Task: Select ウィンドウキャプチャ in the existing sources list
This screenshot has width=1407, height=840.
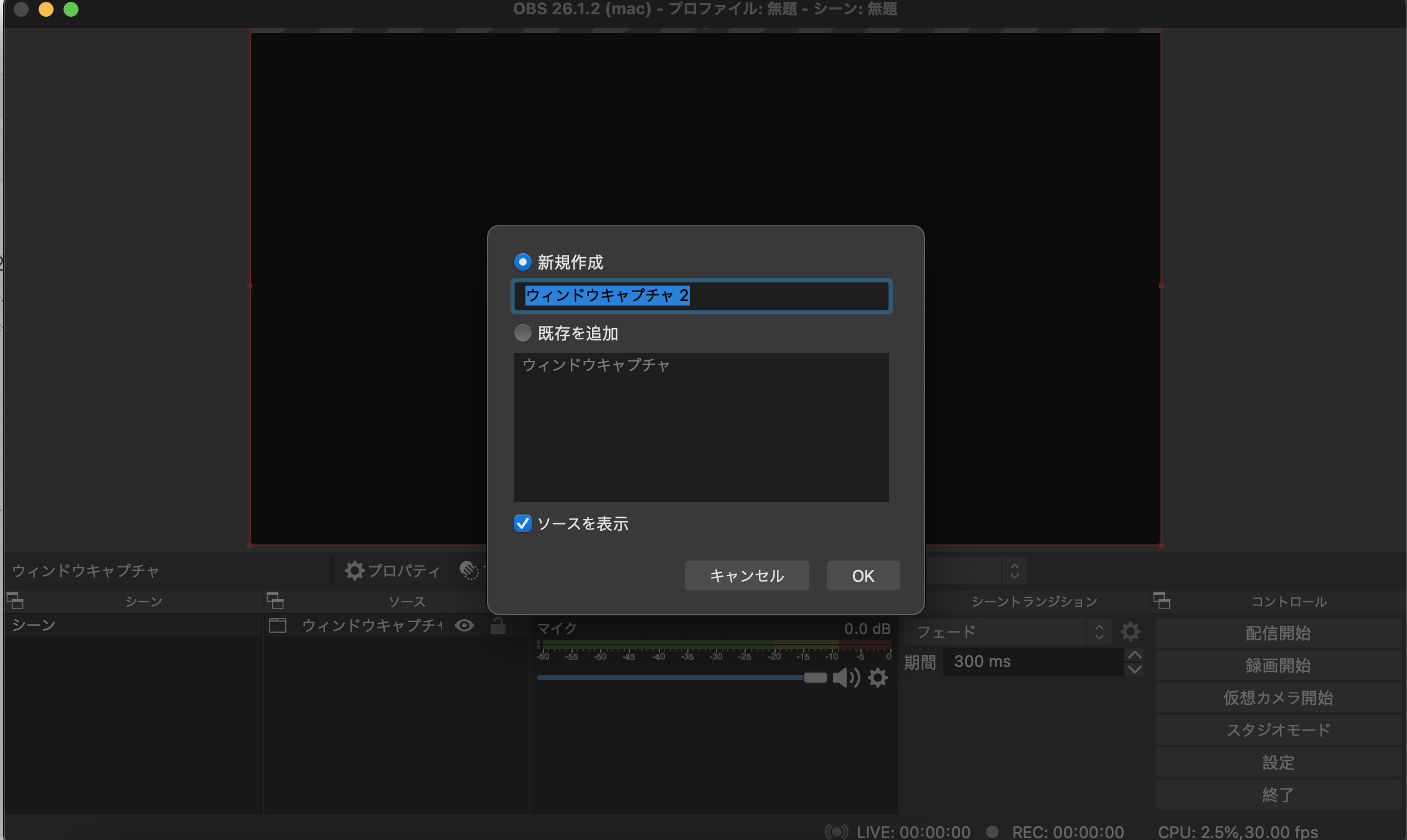Action: 595,366
